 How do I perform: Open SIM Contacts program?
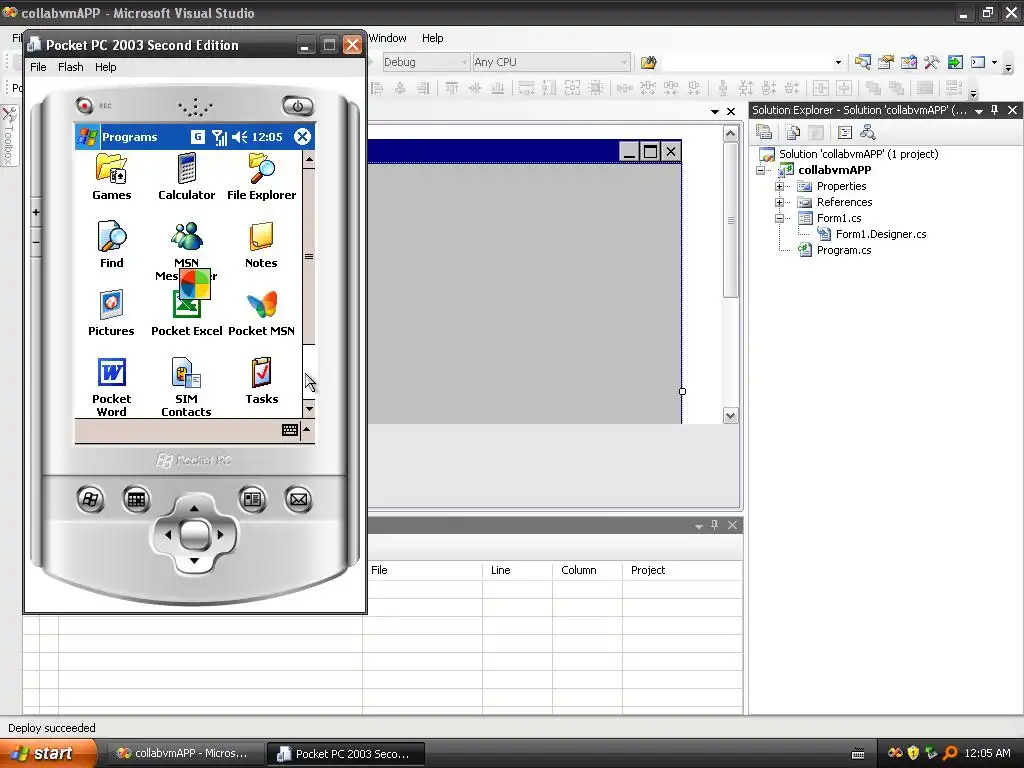tap(186, 385)
